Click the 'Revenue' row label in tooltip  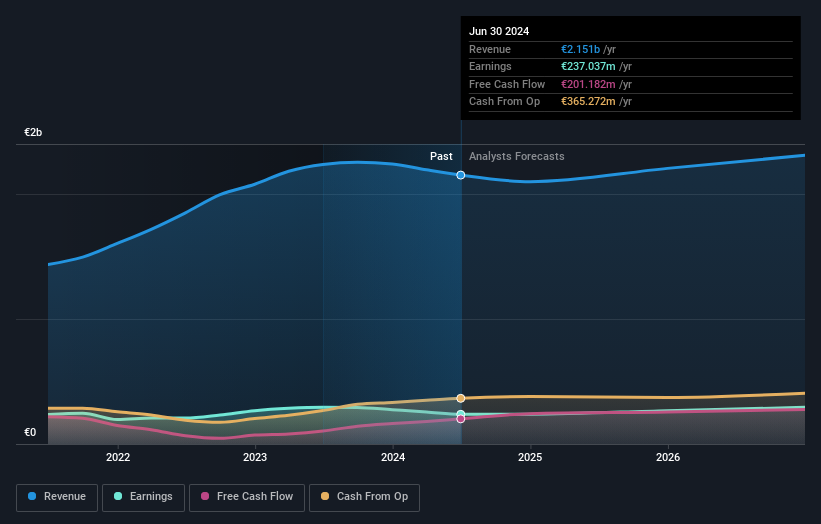490,49
